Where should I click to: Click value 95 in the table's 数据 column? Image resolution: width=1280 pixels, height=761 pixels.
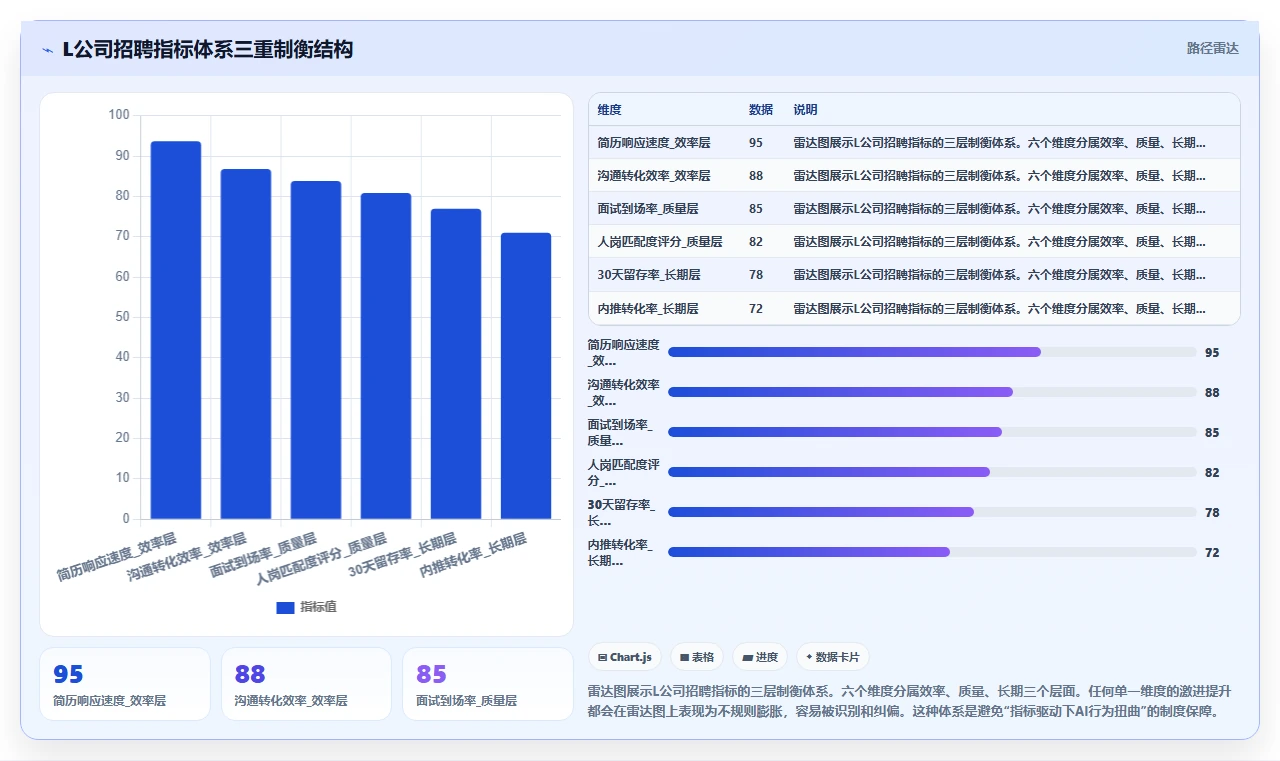click(x=756, y=143)
